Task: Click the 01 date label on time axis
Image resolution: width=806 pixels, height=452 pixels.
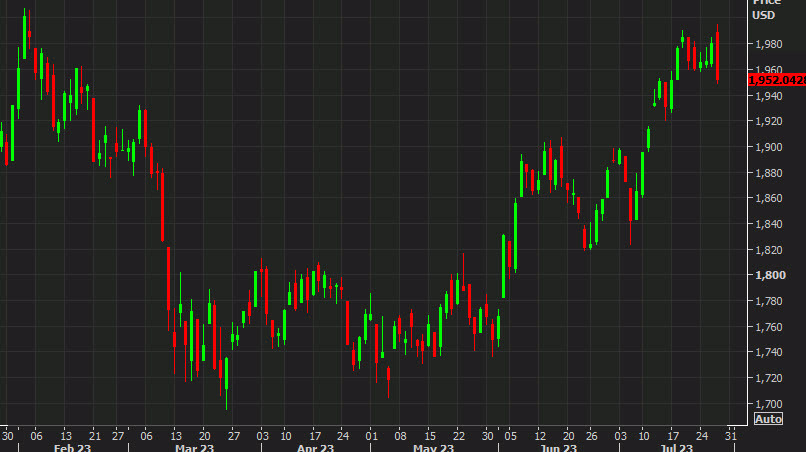Action: pos(371,436)
